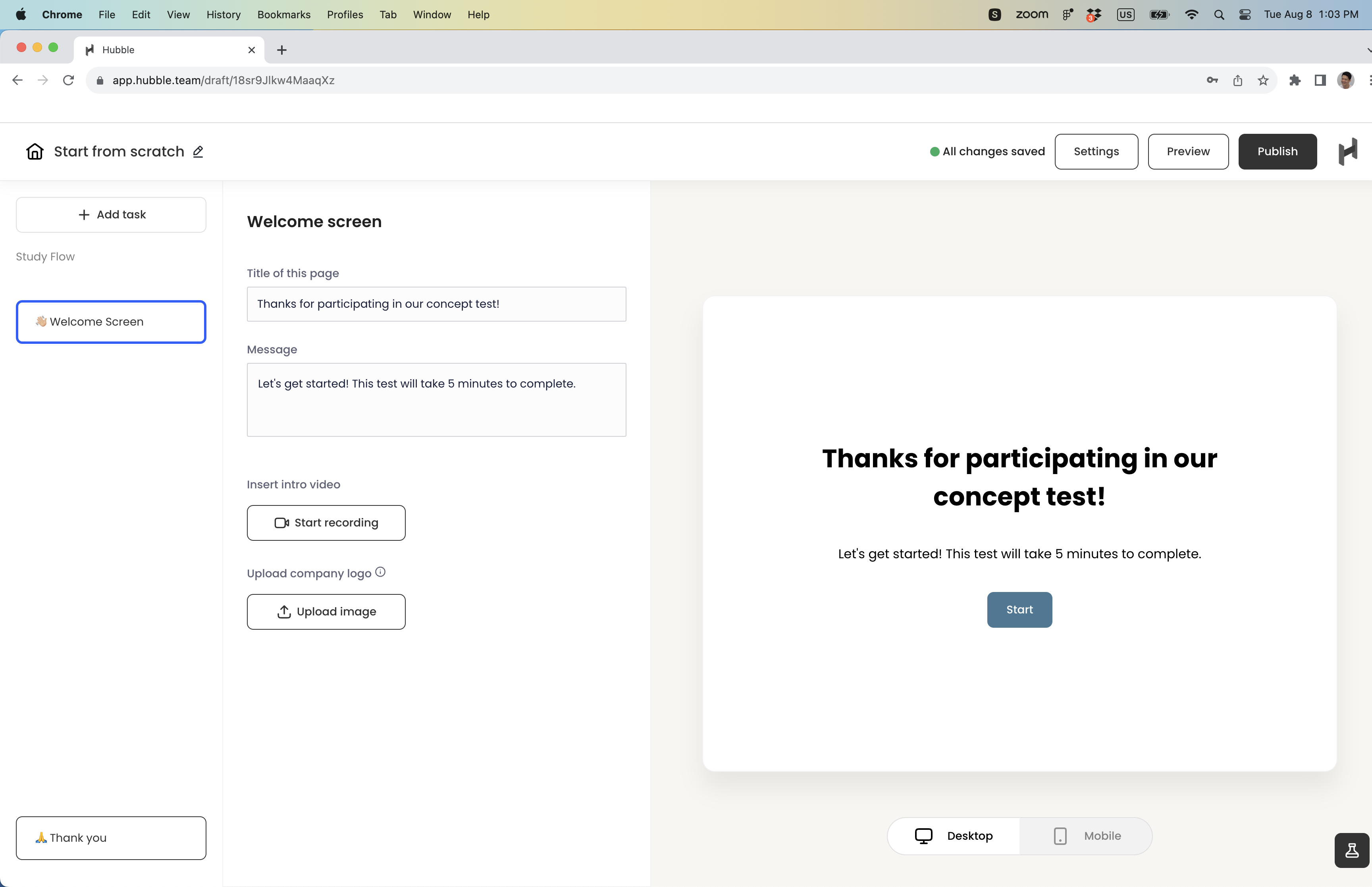
Task: Expand the tab search chevron in Chrome
Action: (1368, 50)
